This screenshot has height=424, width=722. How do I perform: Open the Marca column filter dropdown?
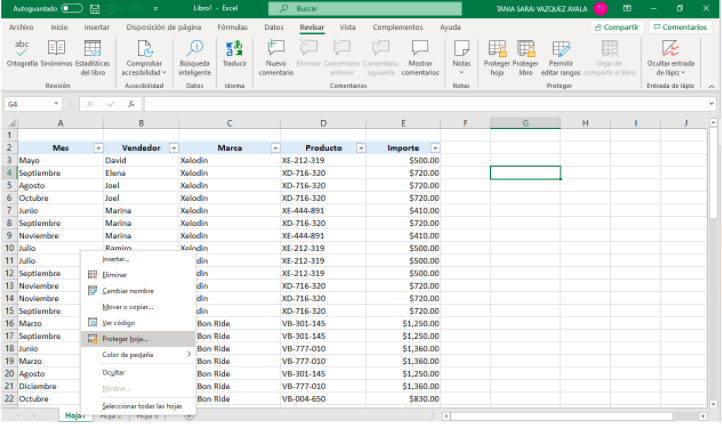(275, 148)
